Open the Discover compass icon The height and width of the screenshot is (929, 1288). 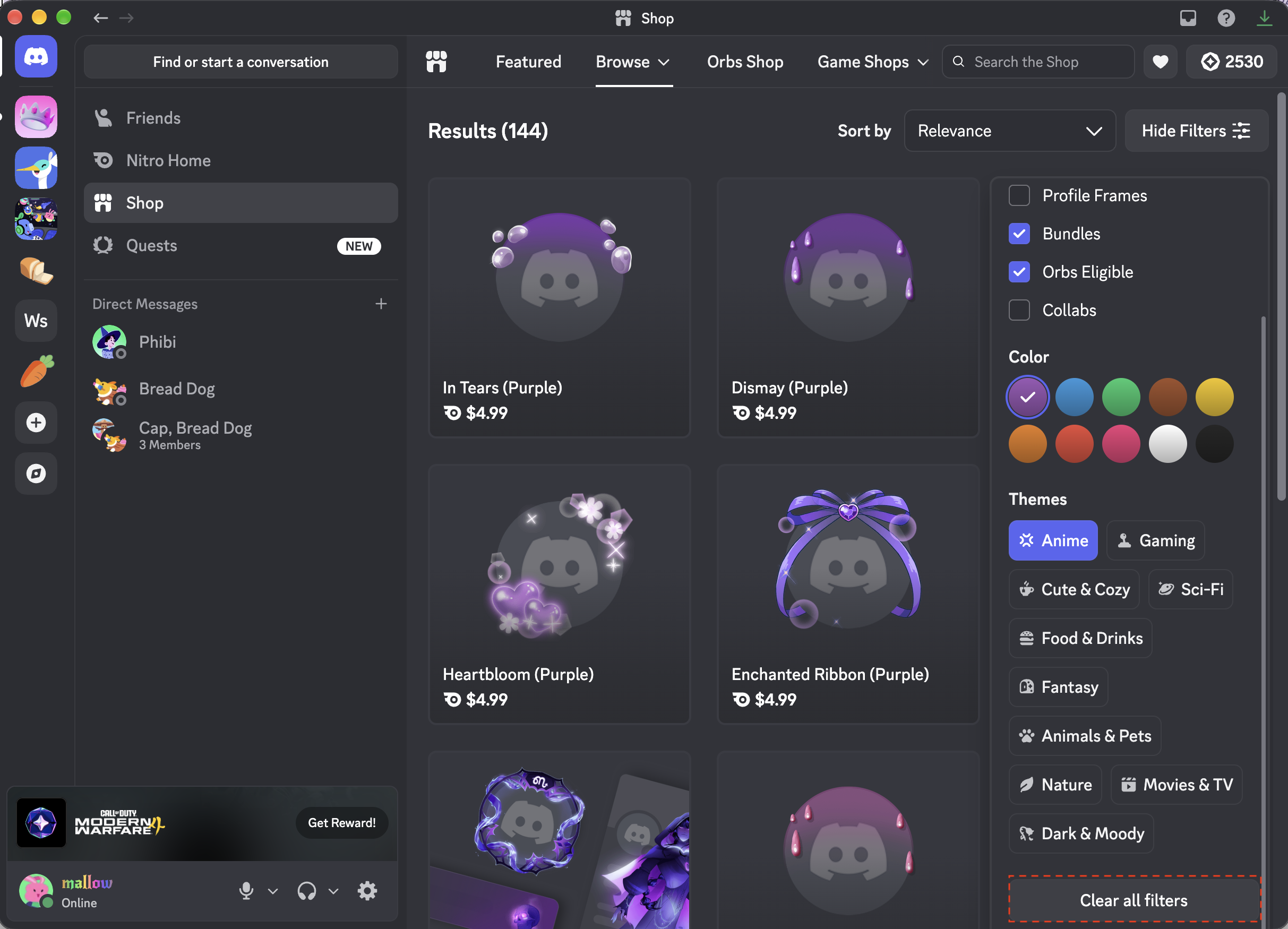pos(36,474)
